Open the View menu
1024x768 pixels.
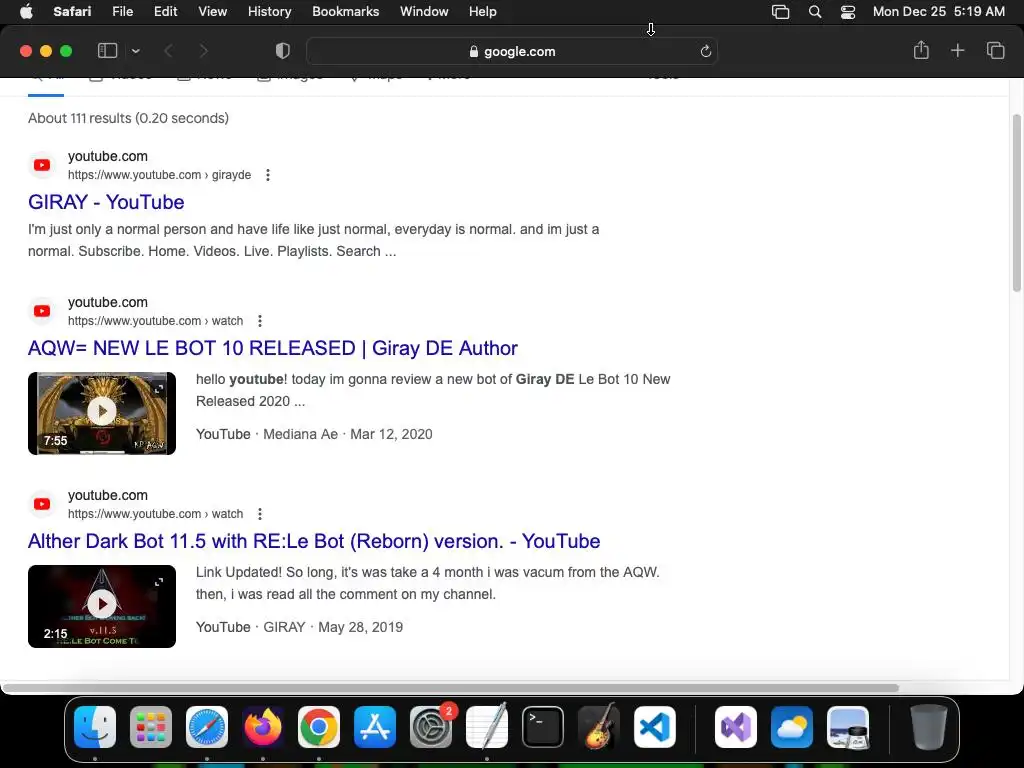coord(212,12)
